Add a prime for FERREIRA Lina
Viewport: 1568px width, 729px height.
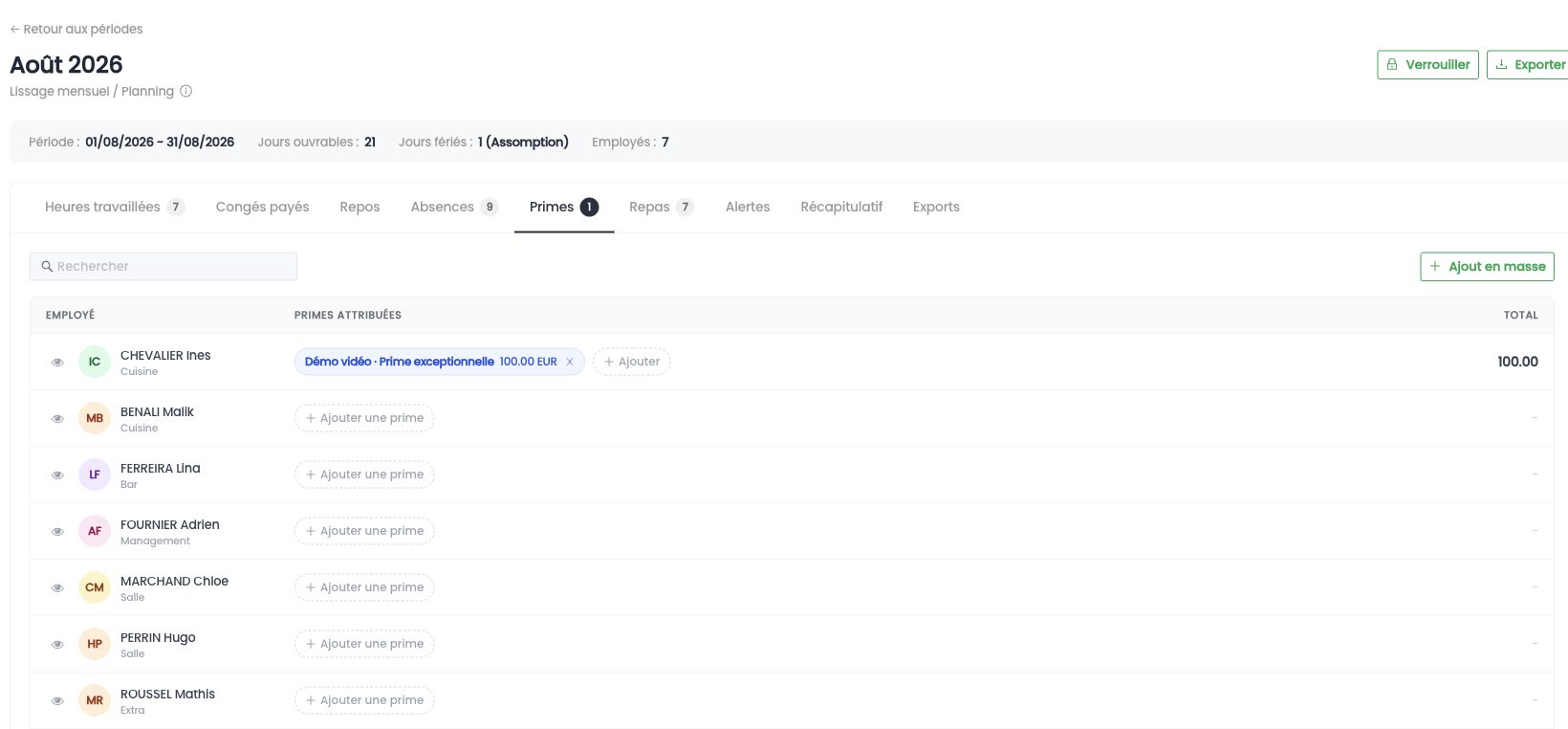pos(364,475)
